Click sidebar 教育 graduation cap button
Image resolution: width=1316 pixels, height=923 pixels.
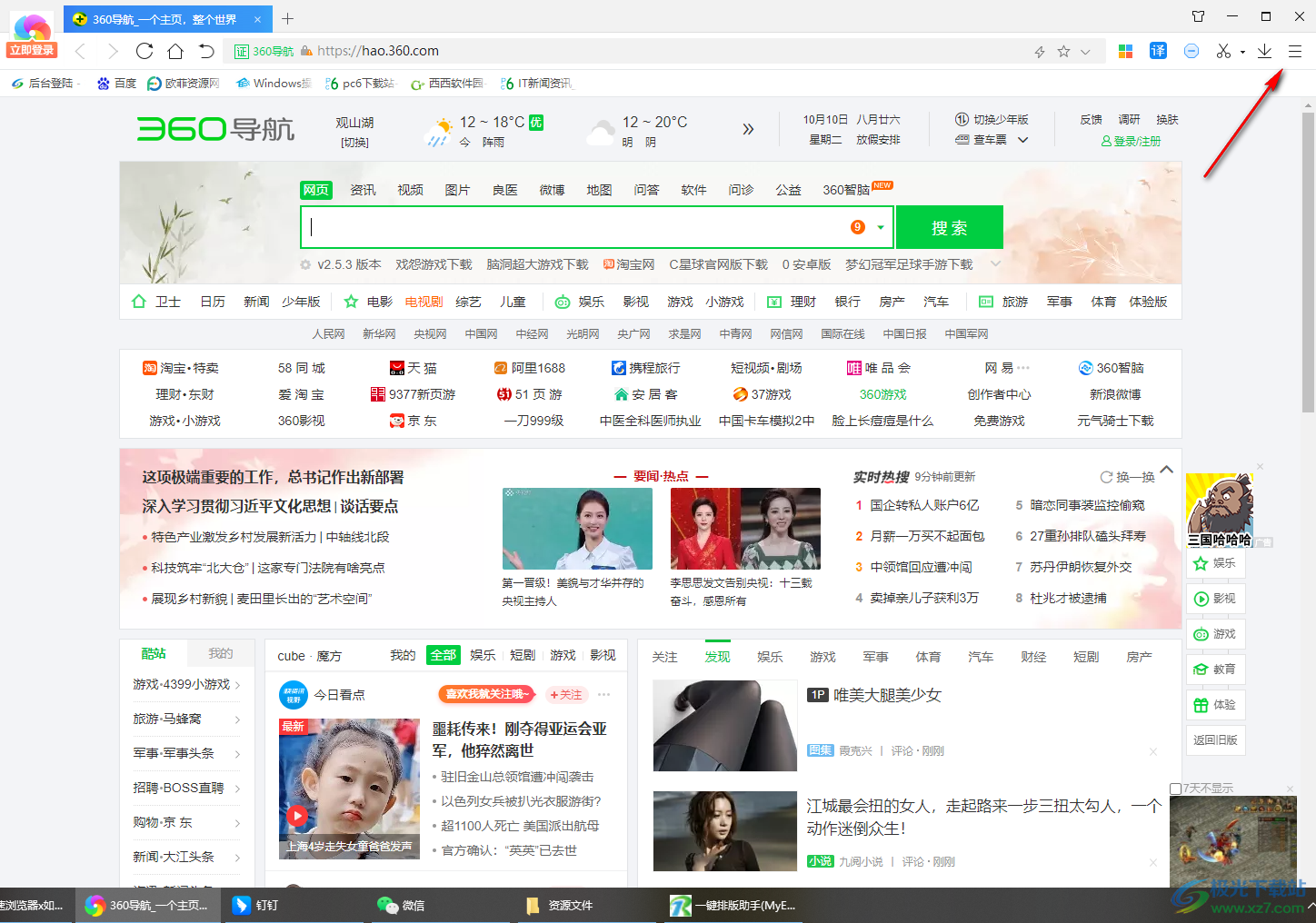(x=1215, y=670)
